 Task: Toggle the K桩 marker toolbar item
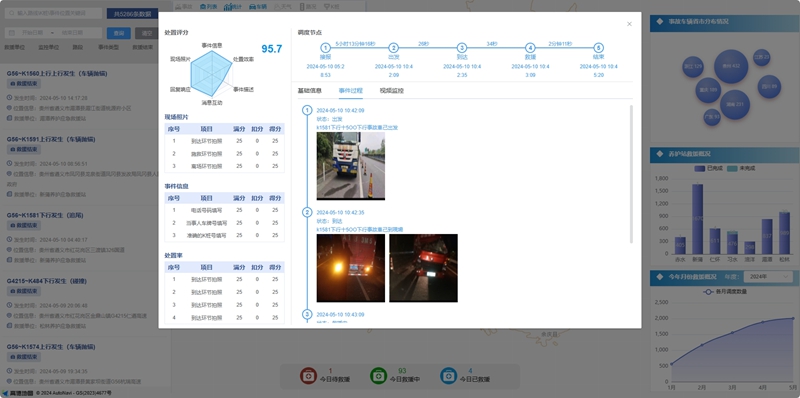click(332, 7)
